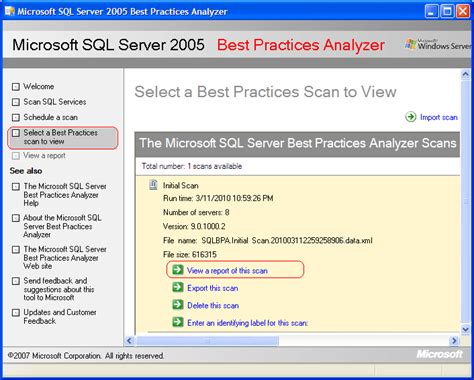Click the vertical scrollbar up arrow
The height and width of the screenshot is (380, 474).
click(x=465, y=75)
